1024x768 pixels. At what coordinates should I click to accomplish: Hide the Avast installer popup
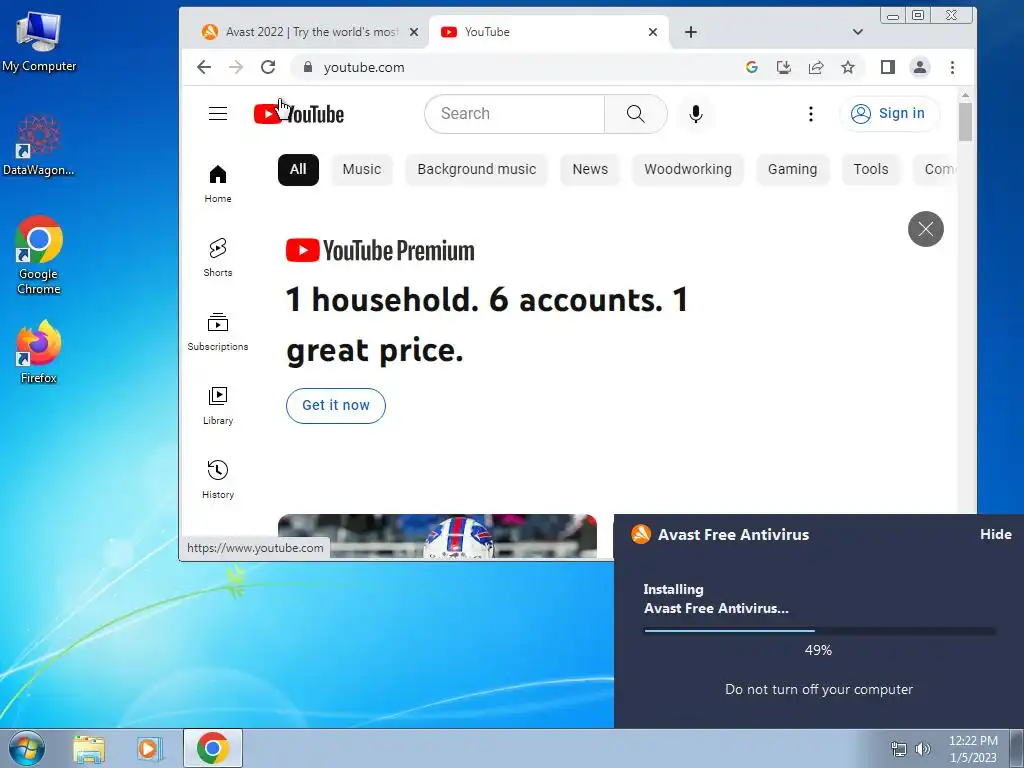tap(995, 534)
